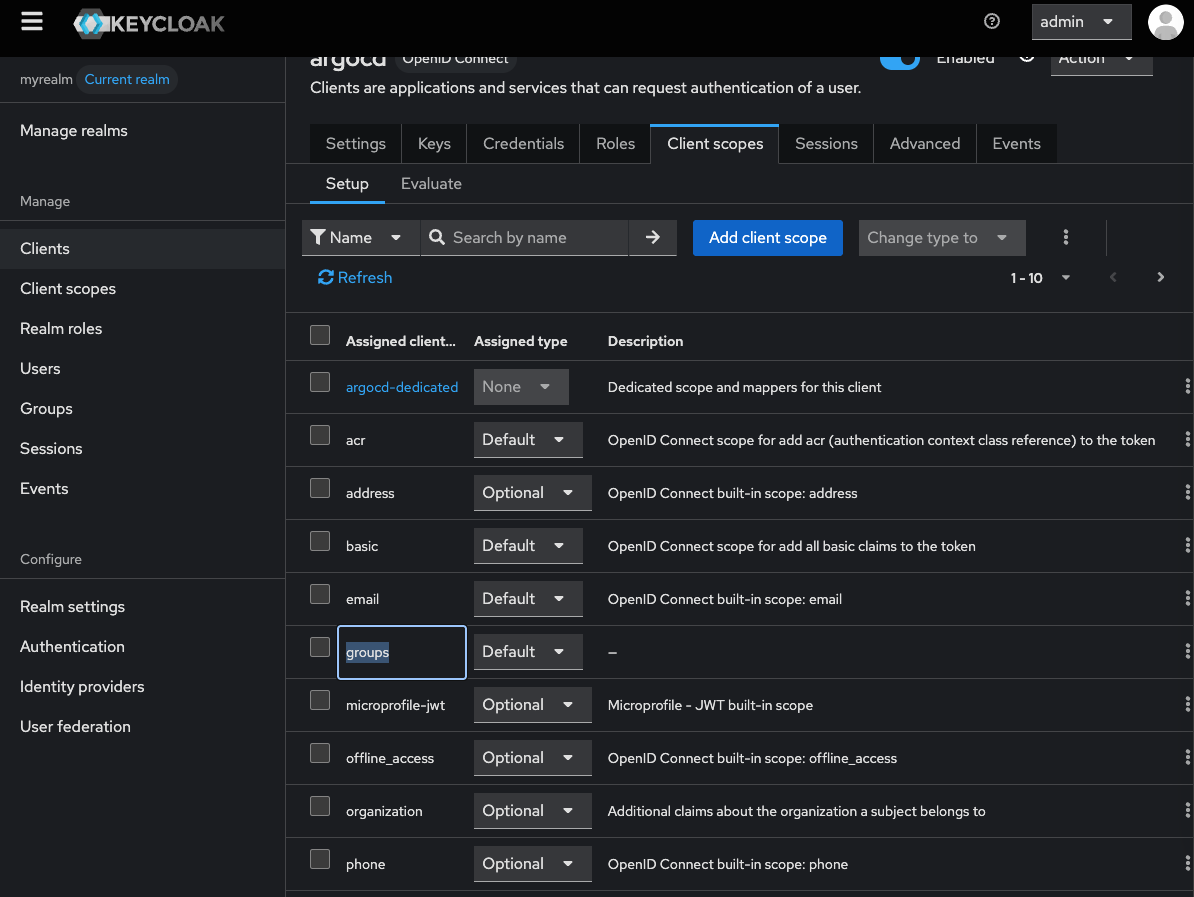Open assigned type dropdown for groups
The image size is (1194, 897).
pyautogui.click(x=528, y=651)
